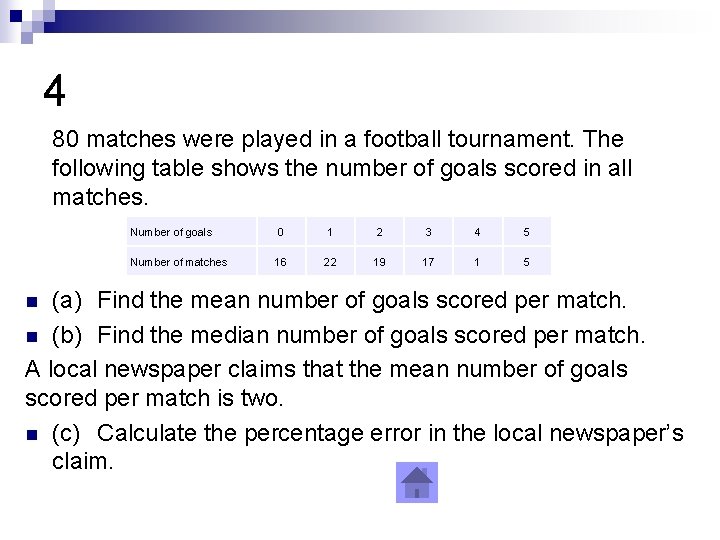Select the goals column header 3
The image size is (720, 540).
coord(428,231)
